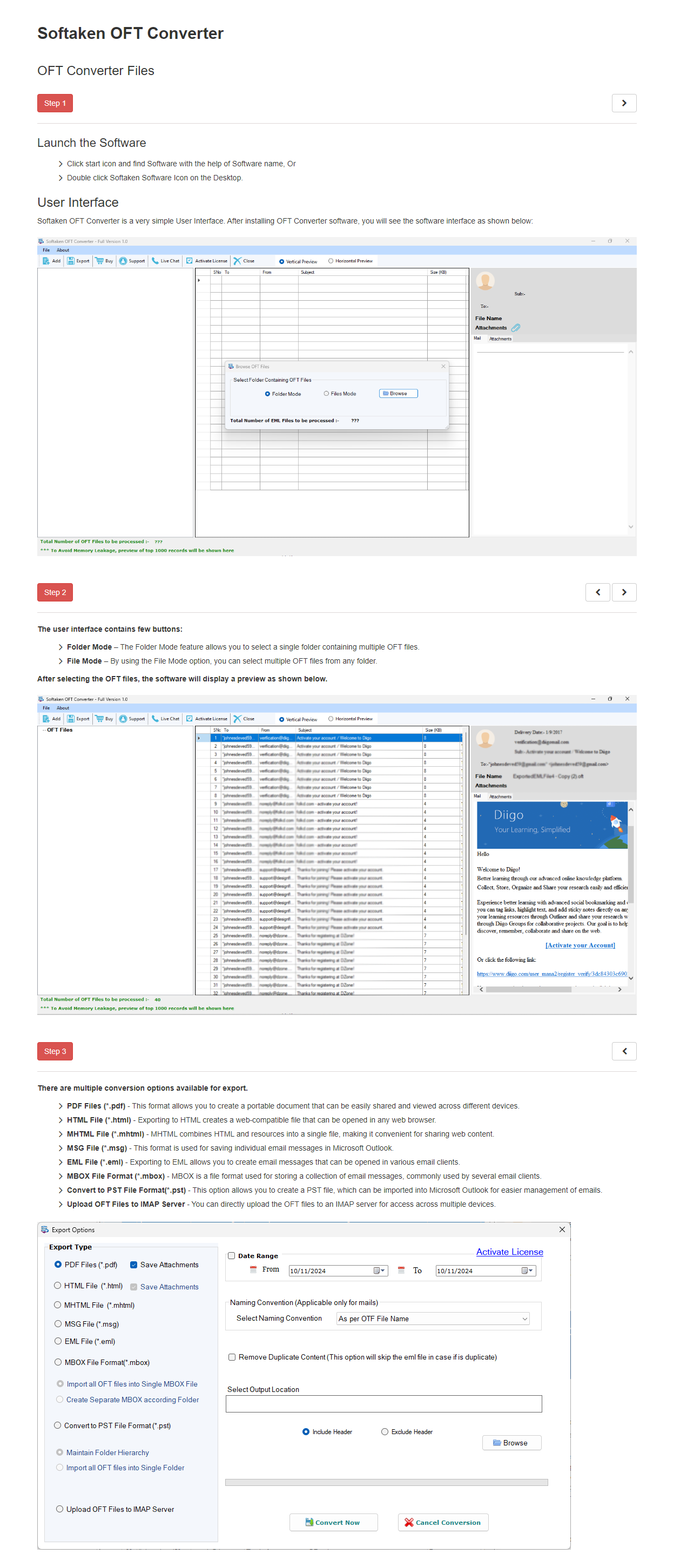Viewport: 687px width, 1568px height.
Task: Select the Folder Mode radio button
Action: 267,394
